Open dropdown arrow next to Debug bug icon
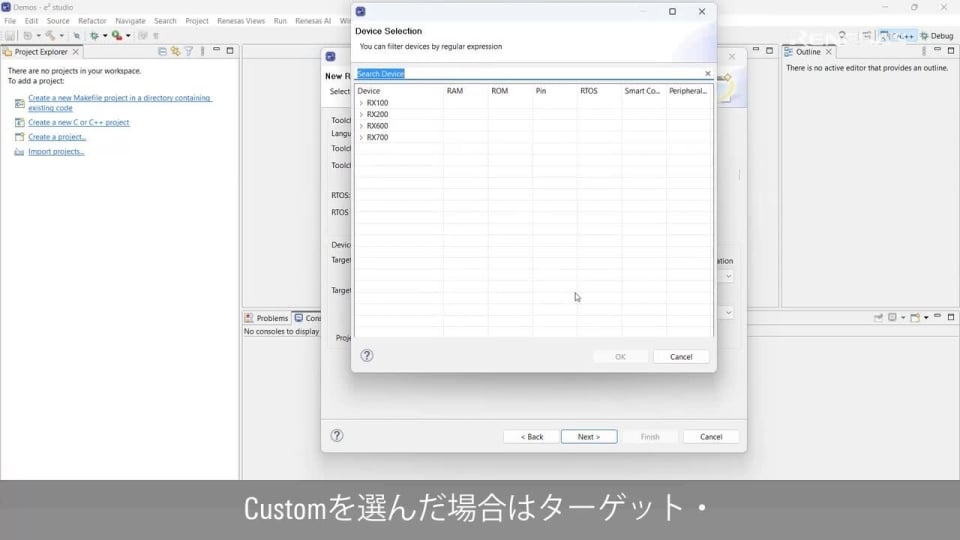This screenshot has width=960, height=540. [x=105, y=36]
